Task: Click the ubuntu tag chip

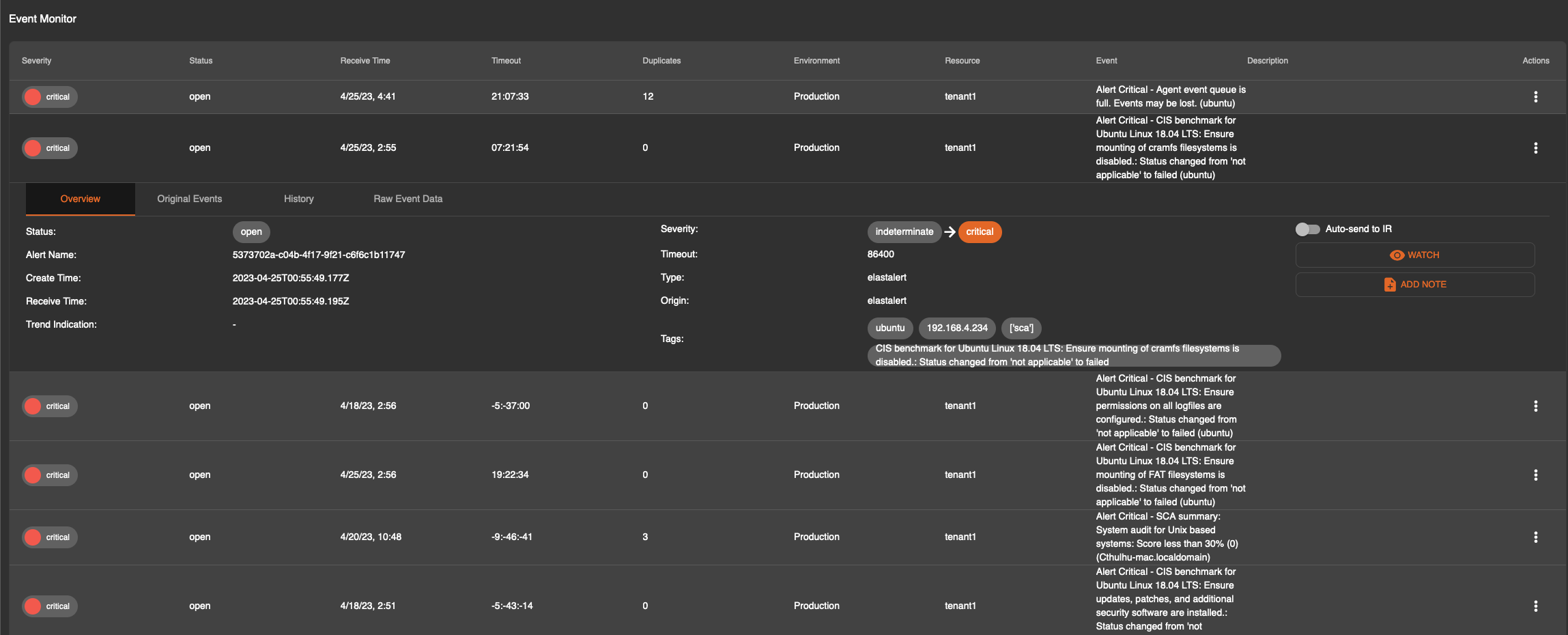Action: click(x=890, y=328)
